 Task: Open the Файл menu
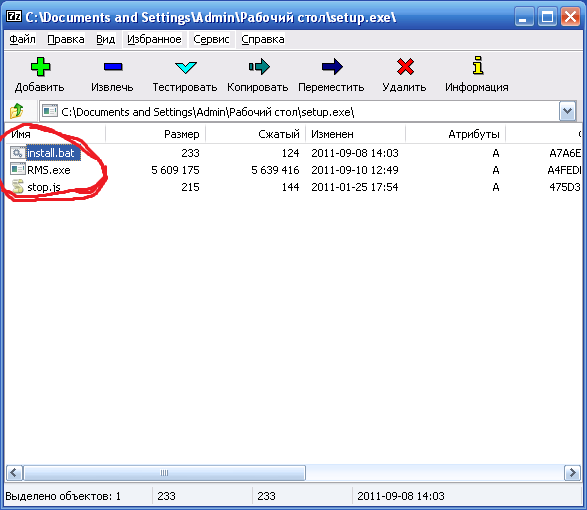pos(22,39)
